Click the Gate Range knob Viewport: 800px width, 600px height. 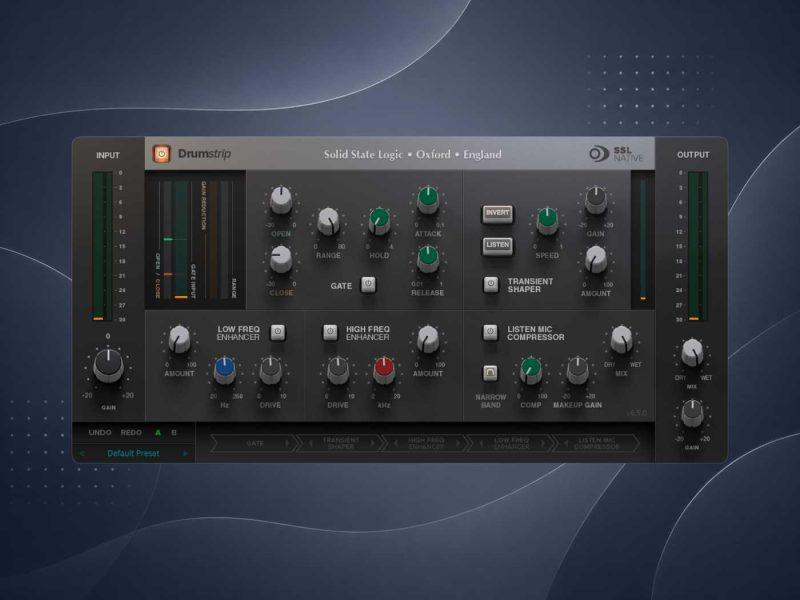pyautogui.click(x=329, y=221)
